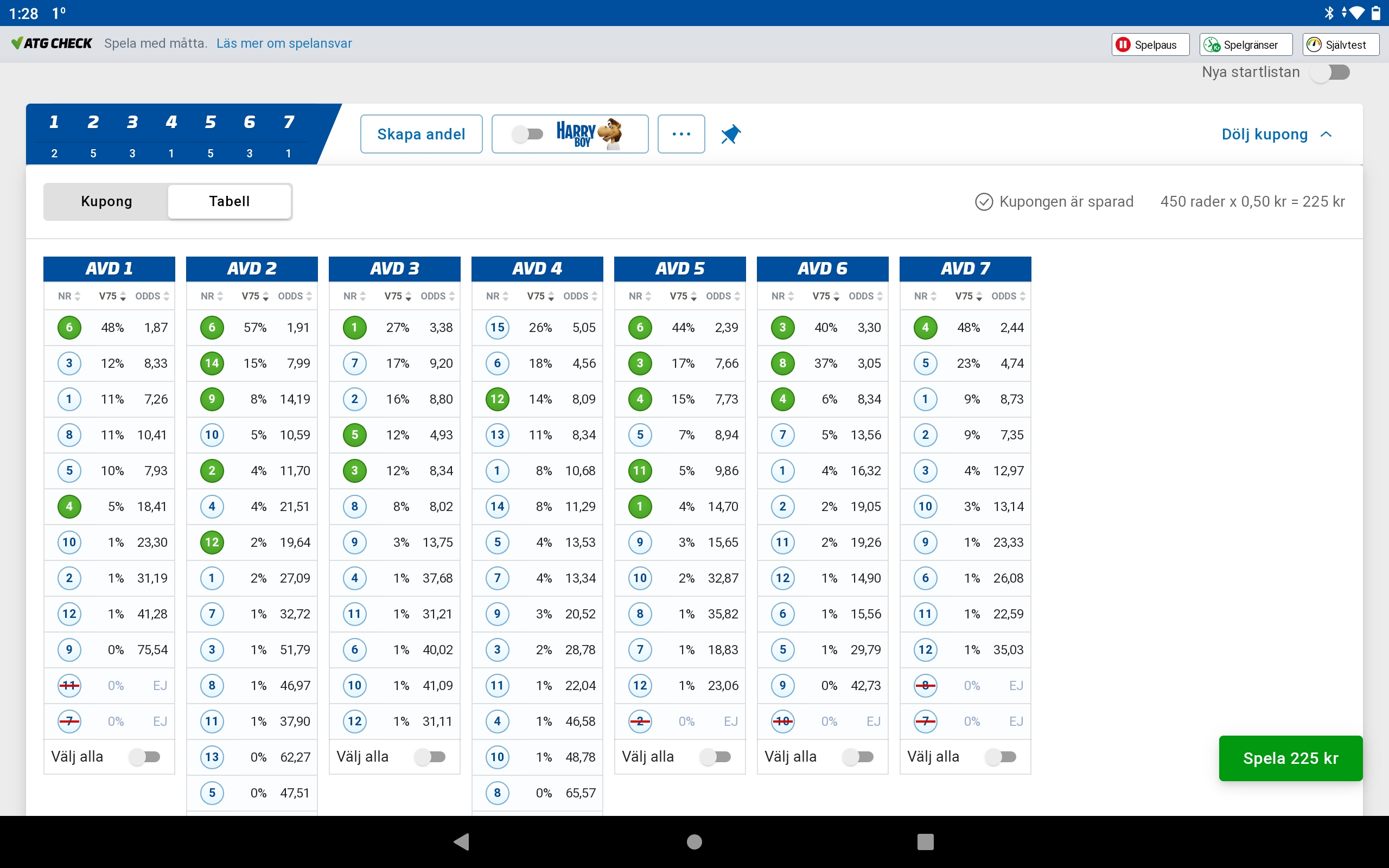Sort AVD 1 by ODDS column

(152, 296)
